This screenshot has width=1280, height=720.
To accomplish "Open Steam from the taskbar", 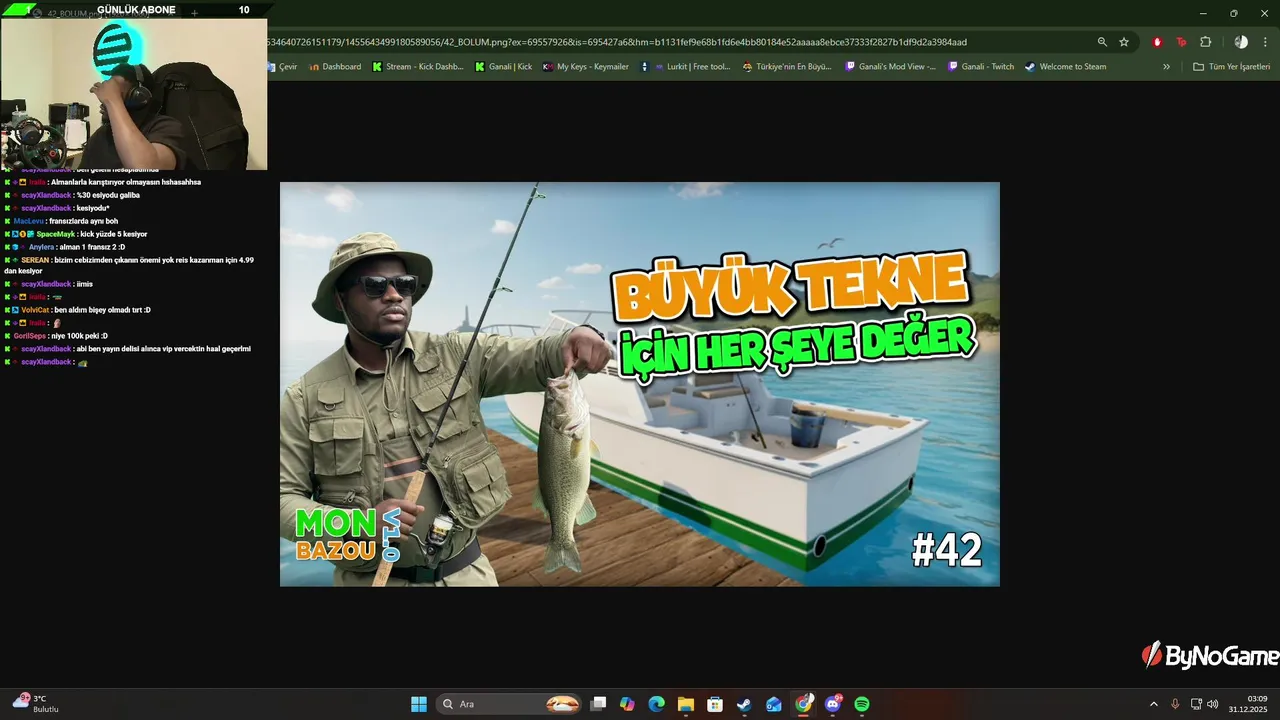I will 744,704.
